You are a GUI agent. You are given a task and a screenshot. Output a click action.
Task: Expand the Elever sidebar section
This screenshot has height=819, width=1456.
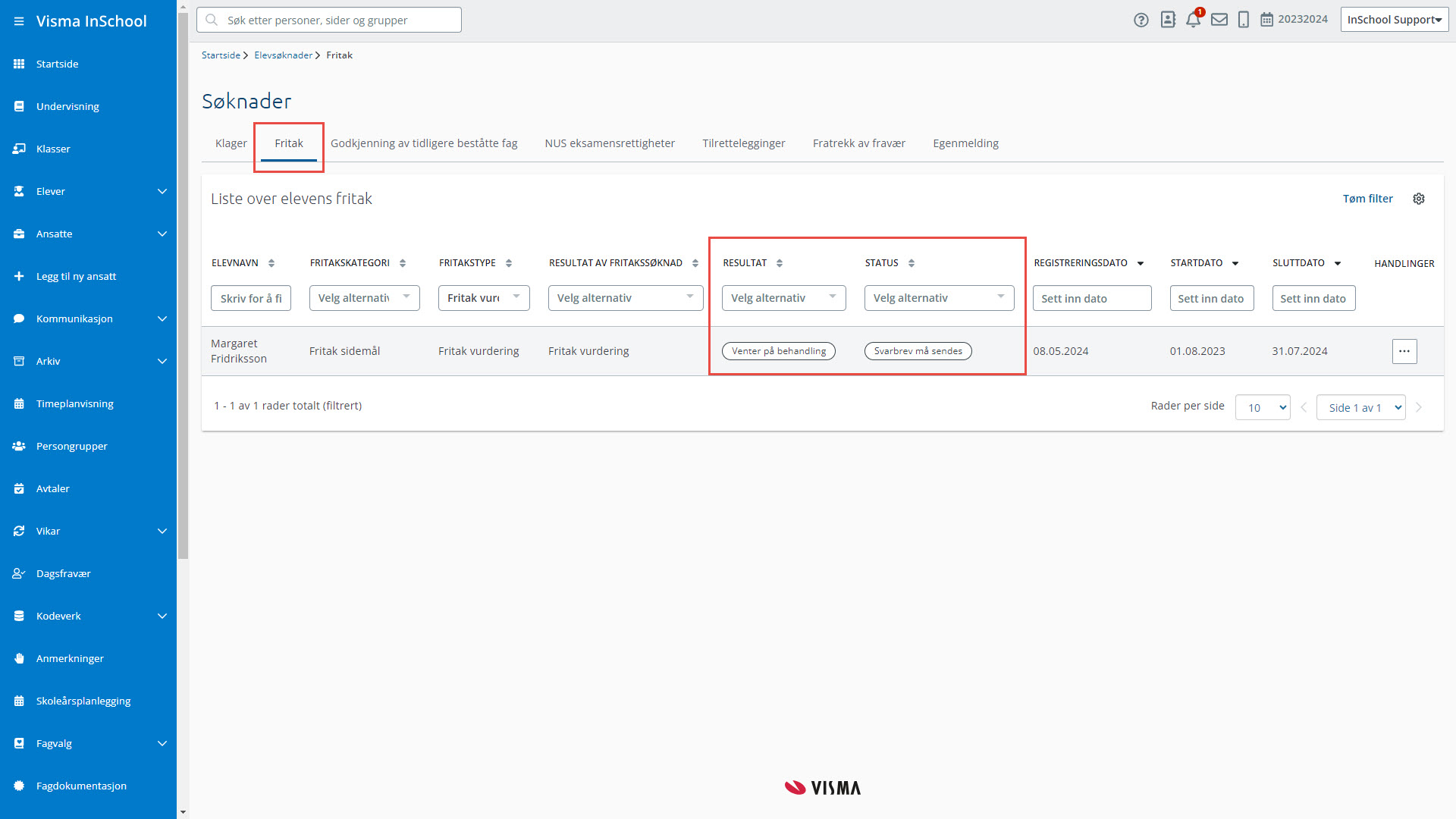tap(162, 191)
